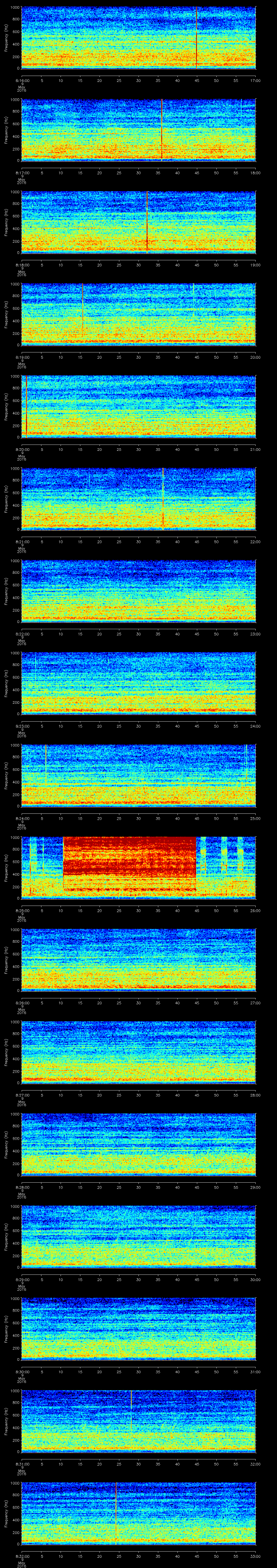Click the 8:16:00 time label
The image size is (277, 1568).
22,80
